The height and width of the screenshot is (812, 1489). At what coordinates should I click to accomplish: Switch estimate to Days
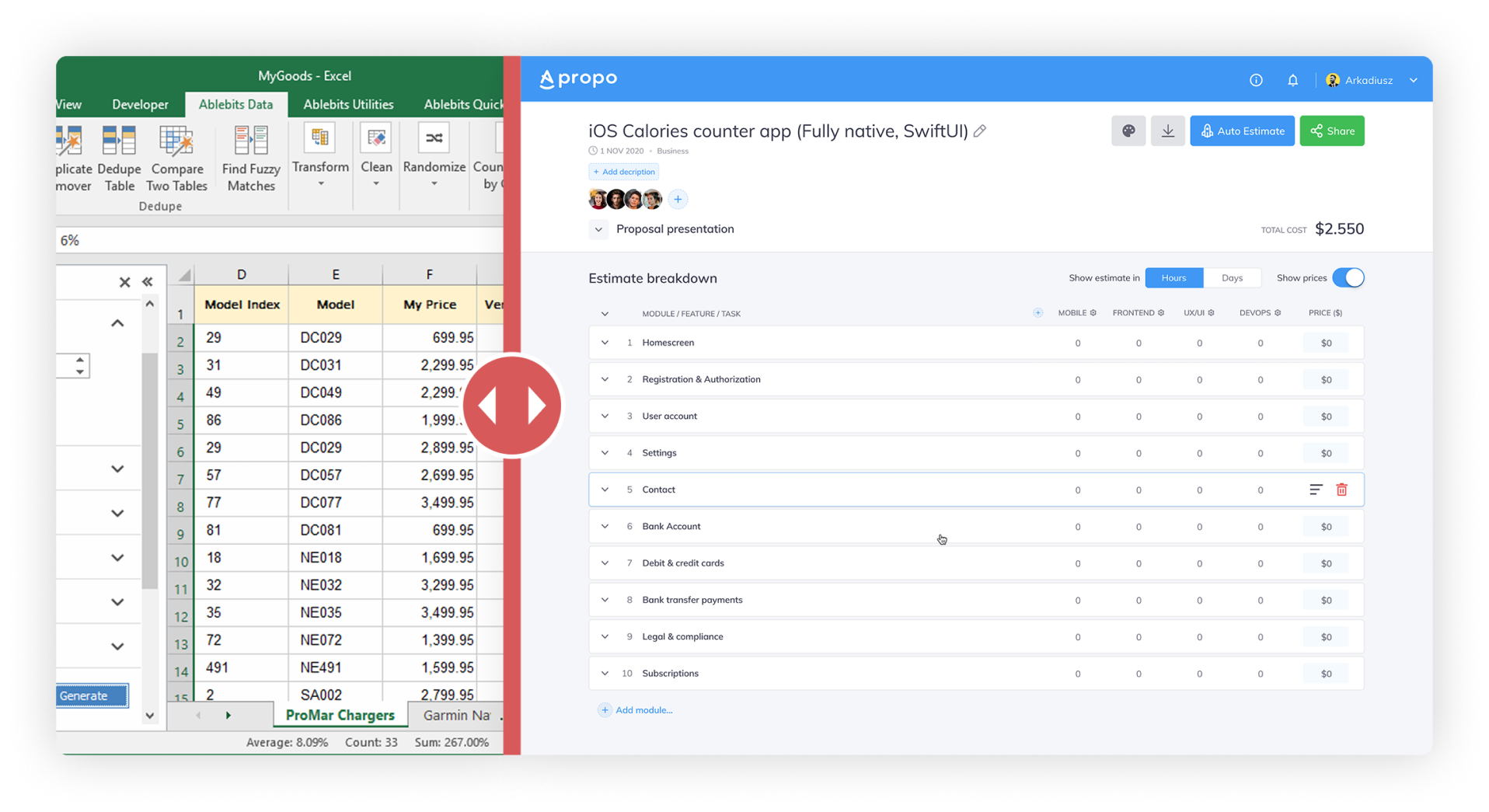coord(1232,278)
